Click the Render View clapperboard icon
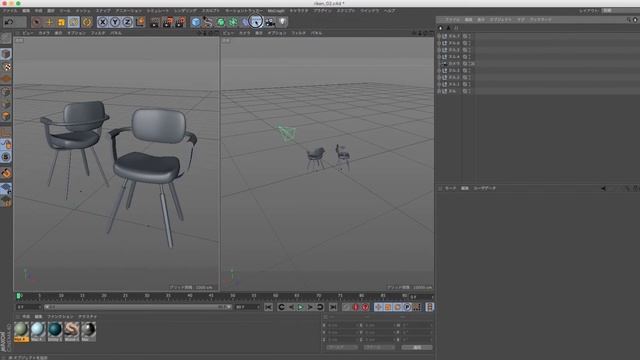This screenshot has width=640, height=360. point(155,22)
